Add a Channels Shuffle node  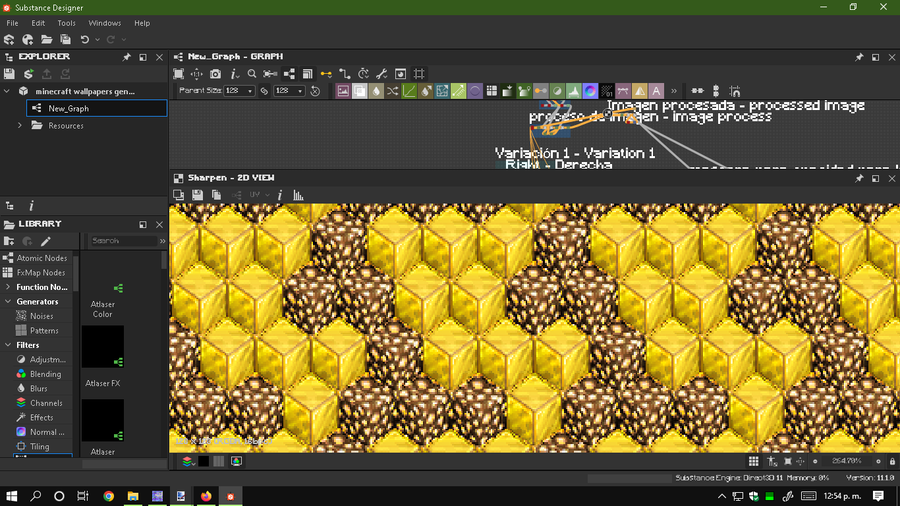click(x=393, y=91)
